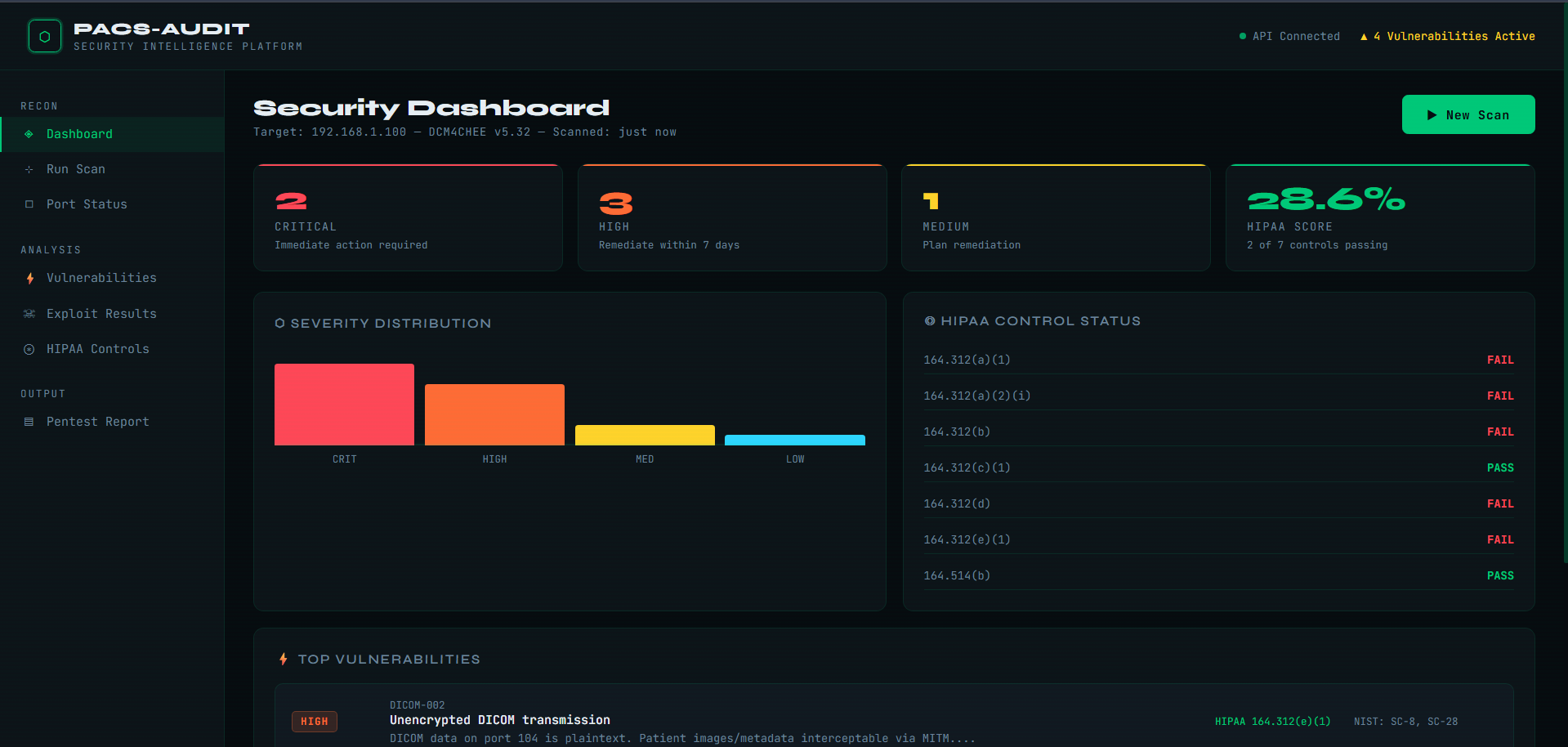
Task: Click the HIPAA Controls circle icon in sidebar
Action: [x=29, y=349]
